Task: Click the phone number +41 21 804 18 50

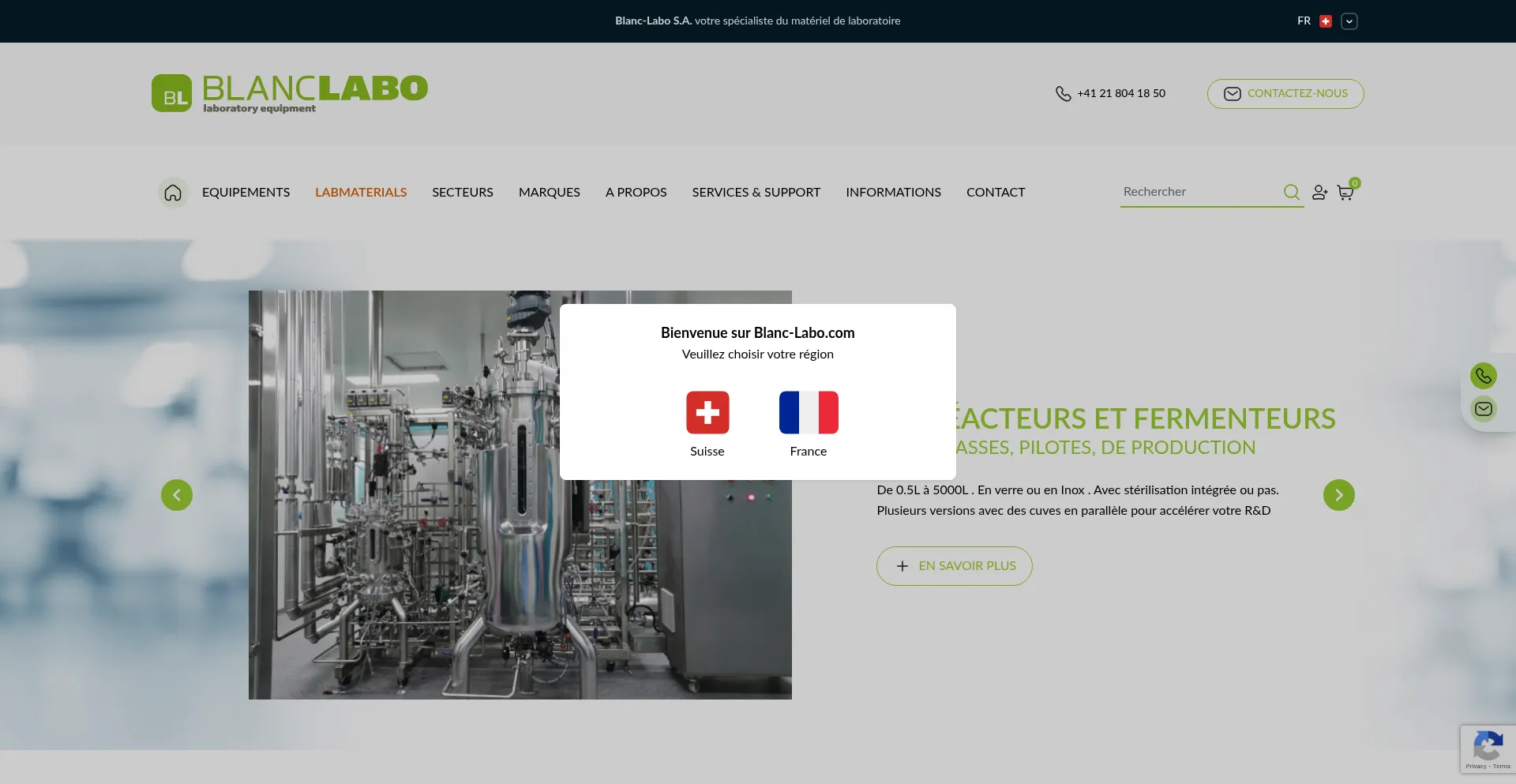Action: [1120, 93]
